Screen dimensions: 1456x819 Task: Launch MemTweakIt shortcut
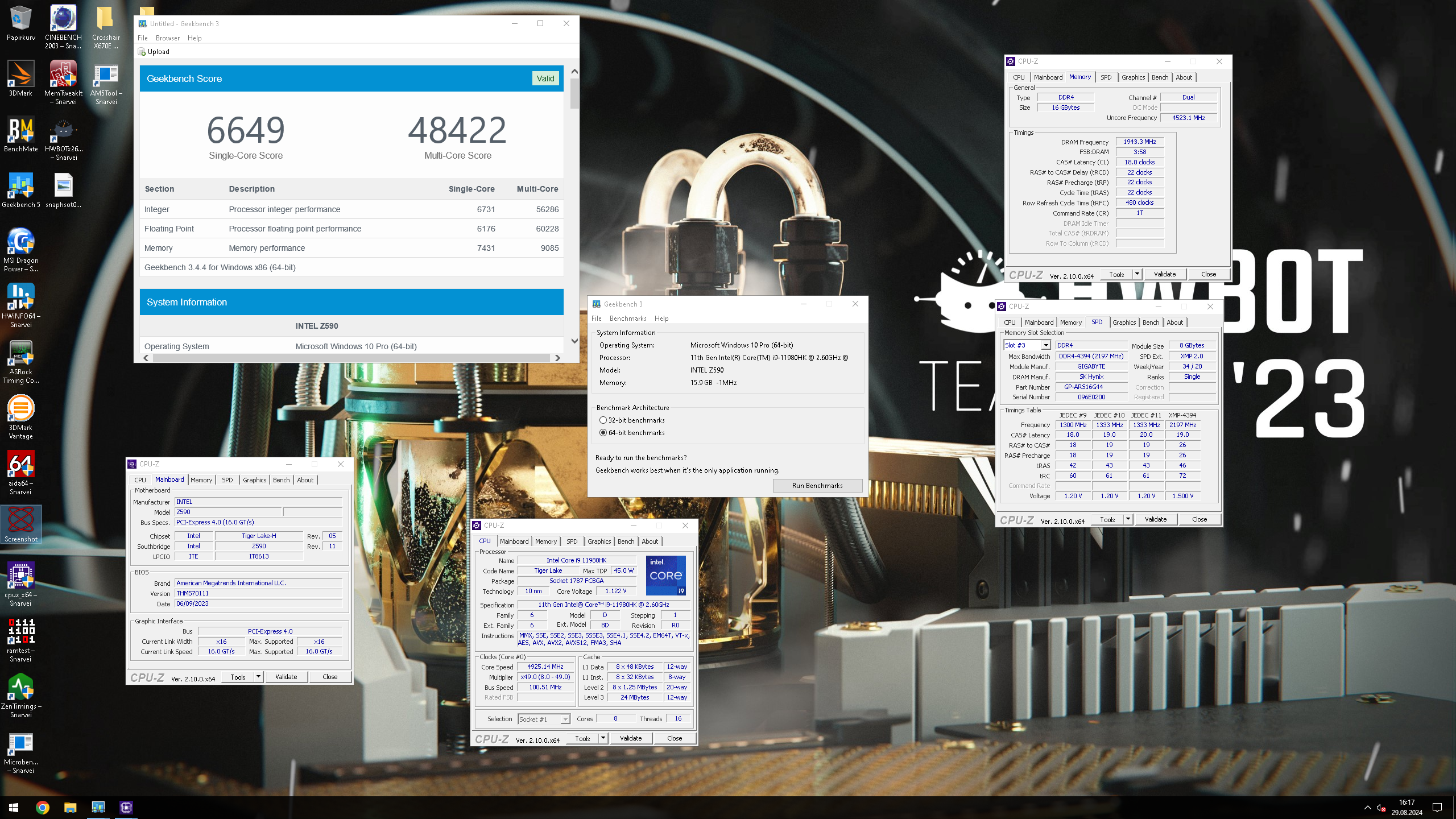coord(63,82)
